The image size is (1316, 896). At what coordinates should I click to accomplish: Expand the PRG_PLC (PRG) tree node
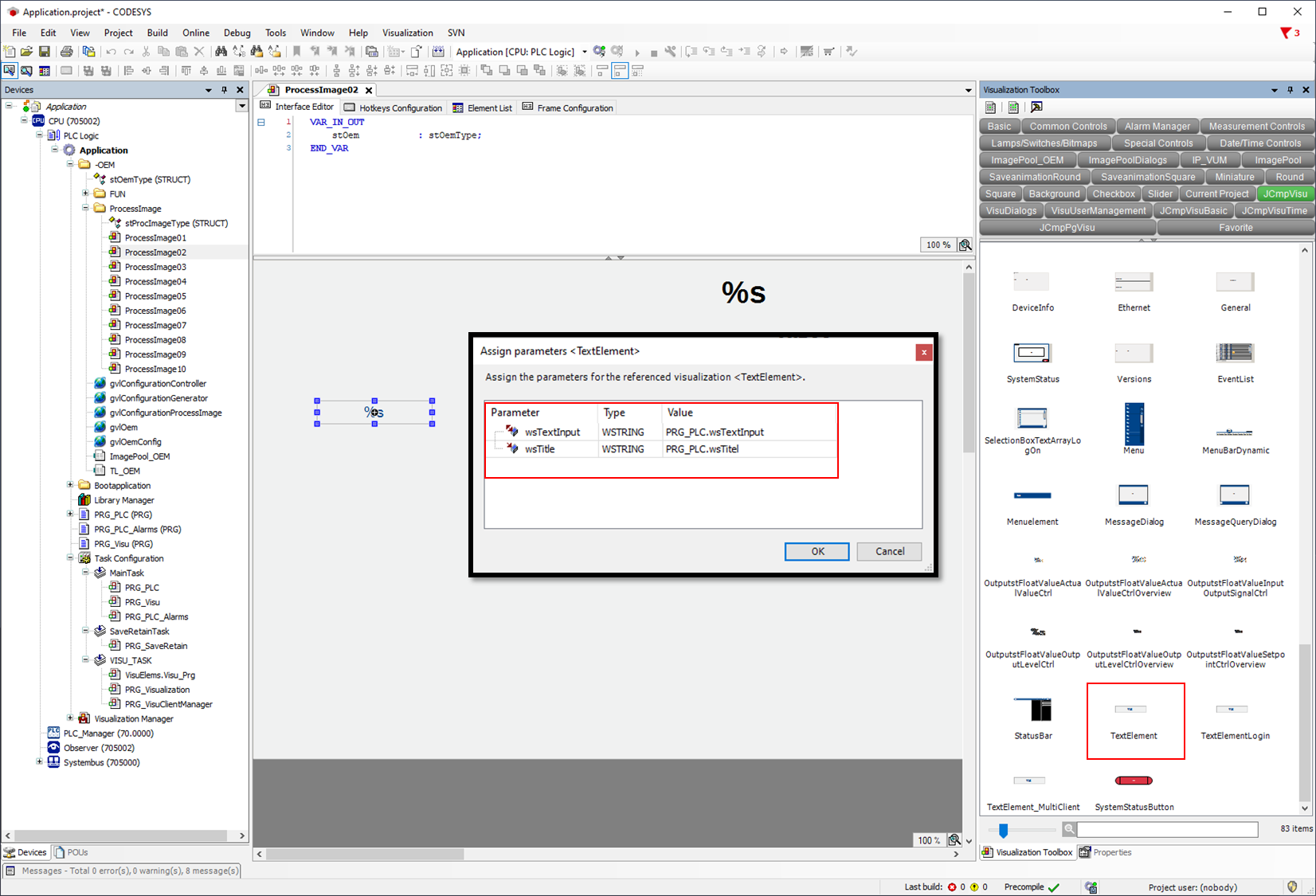pos(70,515)
